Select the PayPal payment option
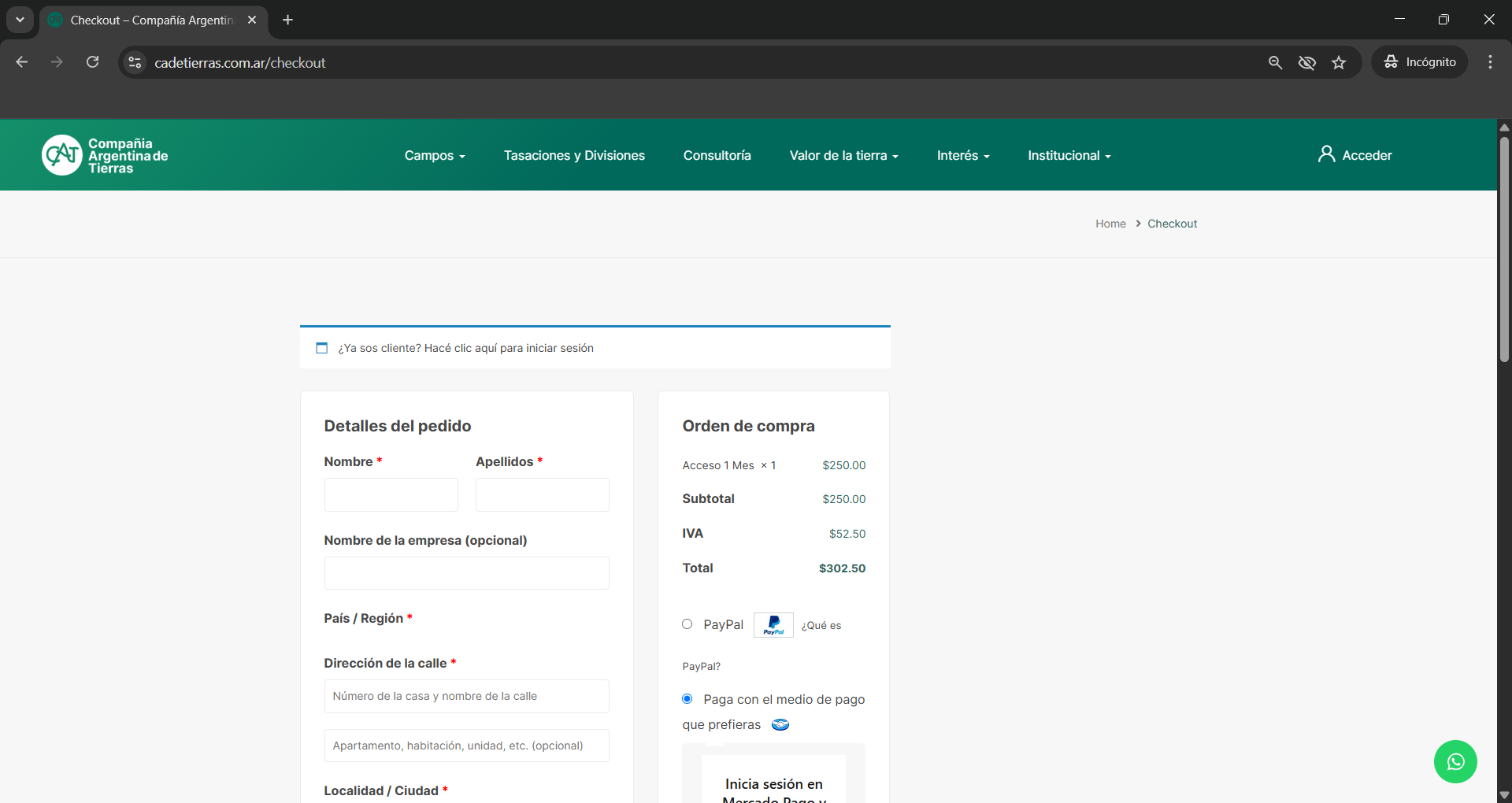 (687, 624)
